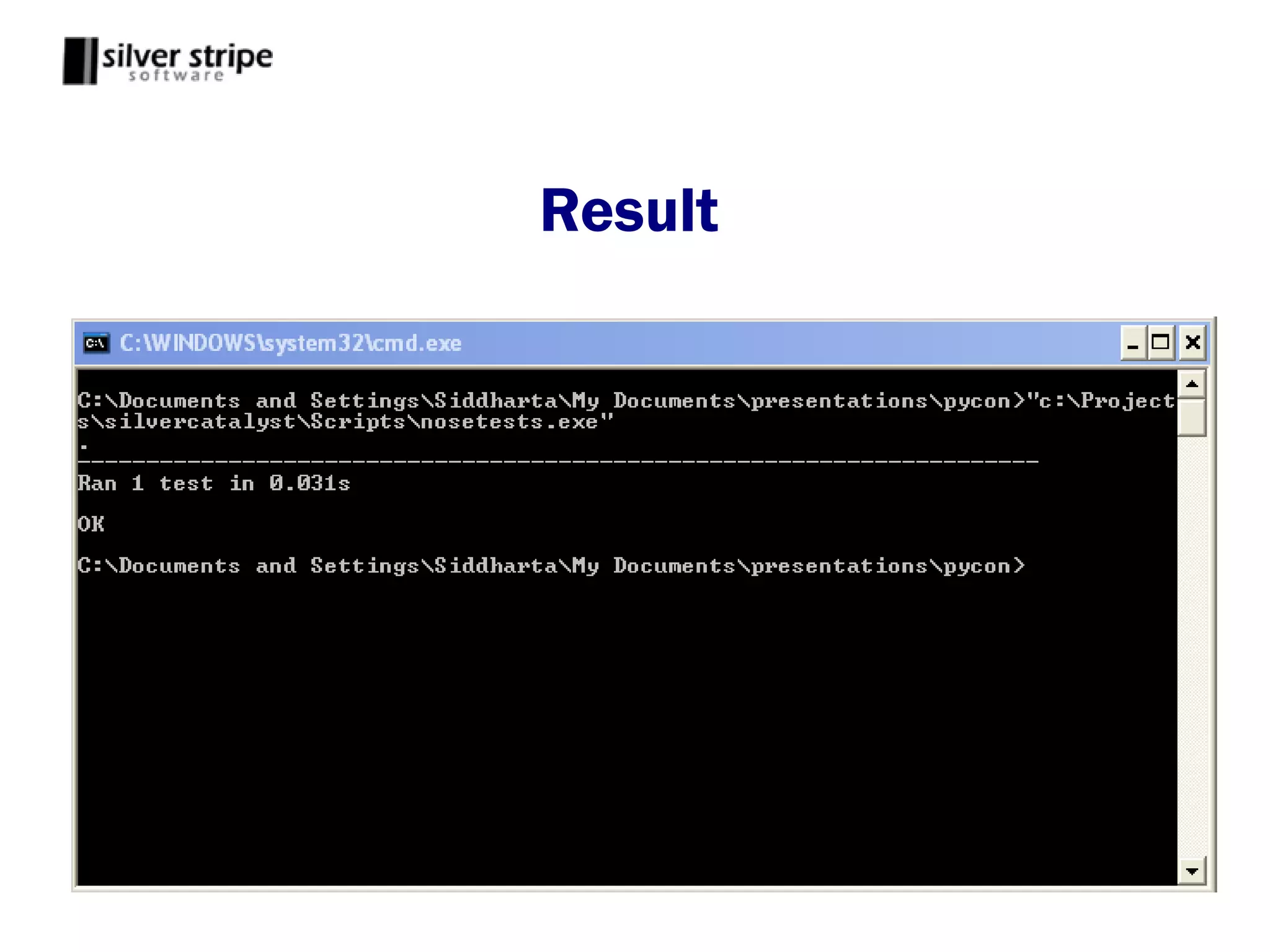This screenshot has width=1270, height=952.
Task: Click the cmd.exe icon in title bar
Action: 96,343
